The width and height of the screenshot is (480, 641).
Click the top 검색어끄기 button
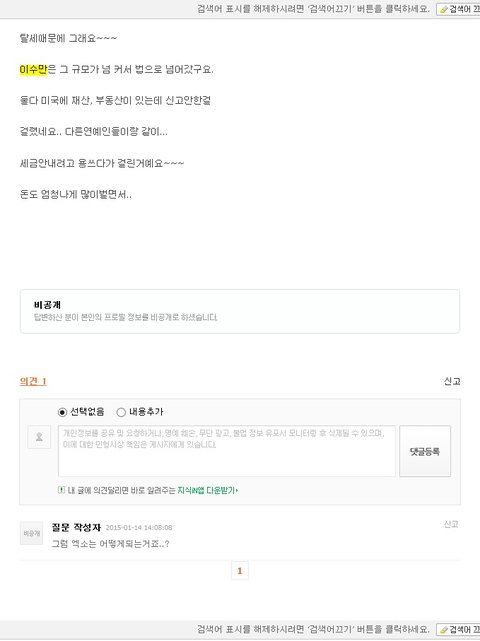pyautogui.click(x=458, y=9)
